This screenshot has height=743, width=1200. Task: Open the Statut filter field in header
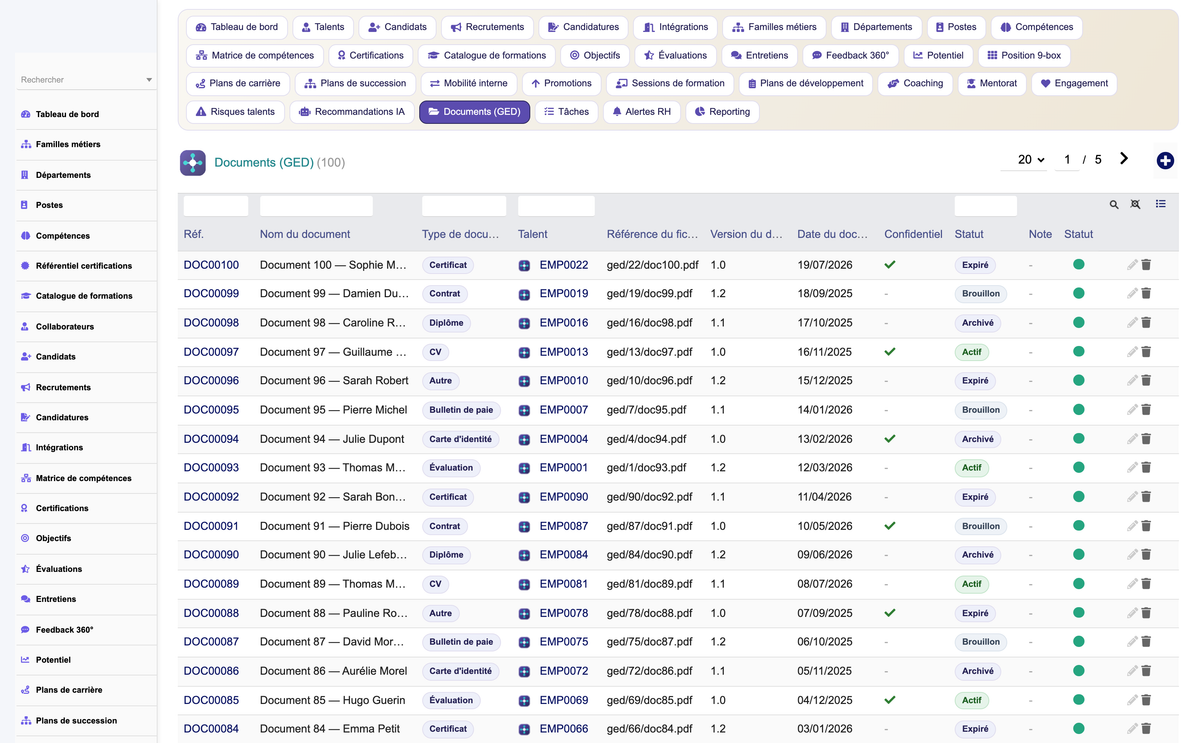pos(985,206)
